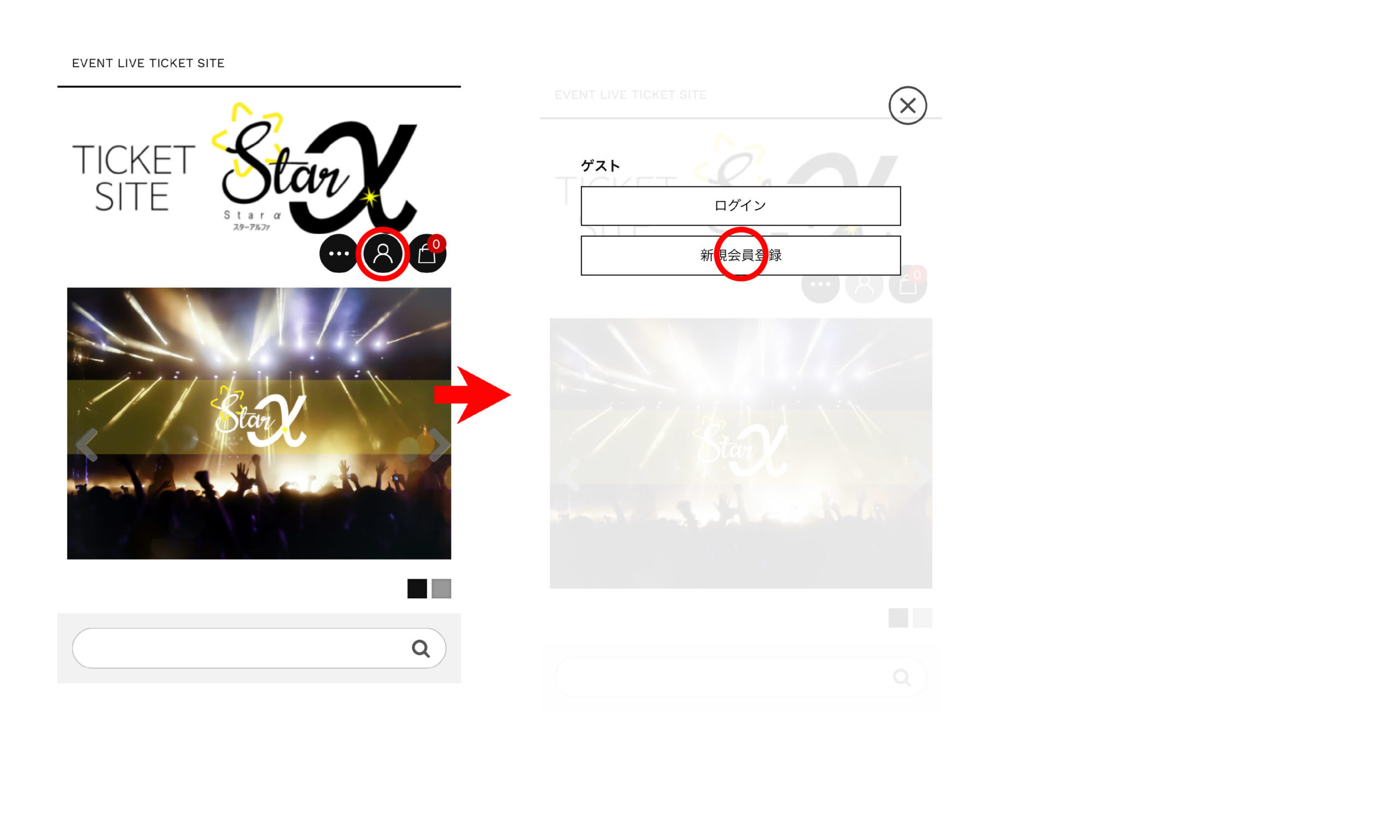Viewport: 1400px width, 840px height.
Task: Select the gray slide indicator square
Action: (x=441, y=588)
